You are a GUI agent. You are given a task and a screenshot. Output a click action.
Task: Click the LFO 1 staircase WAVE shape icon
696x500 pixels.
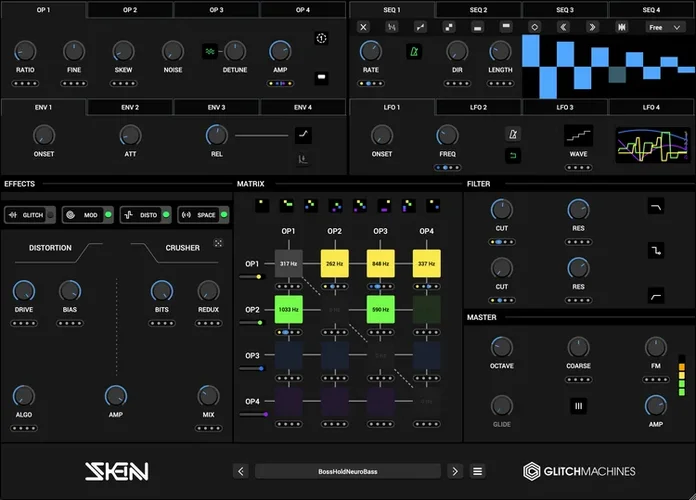click(x=578, y=135)
